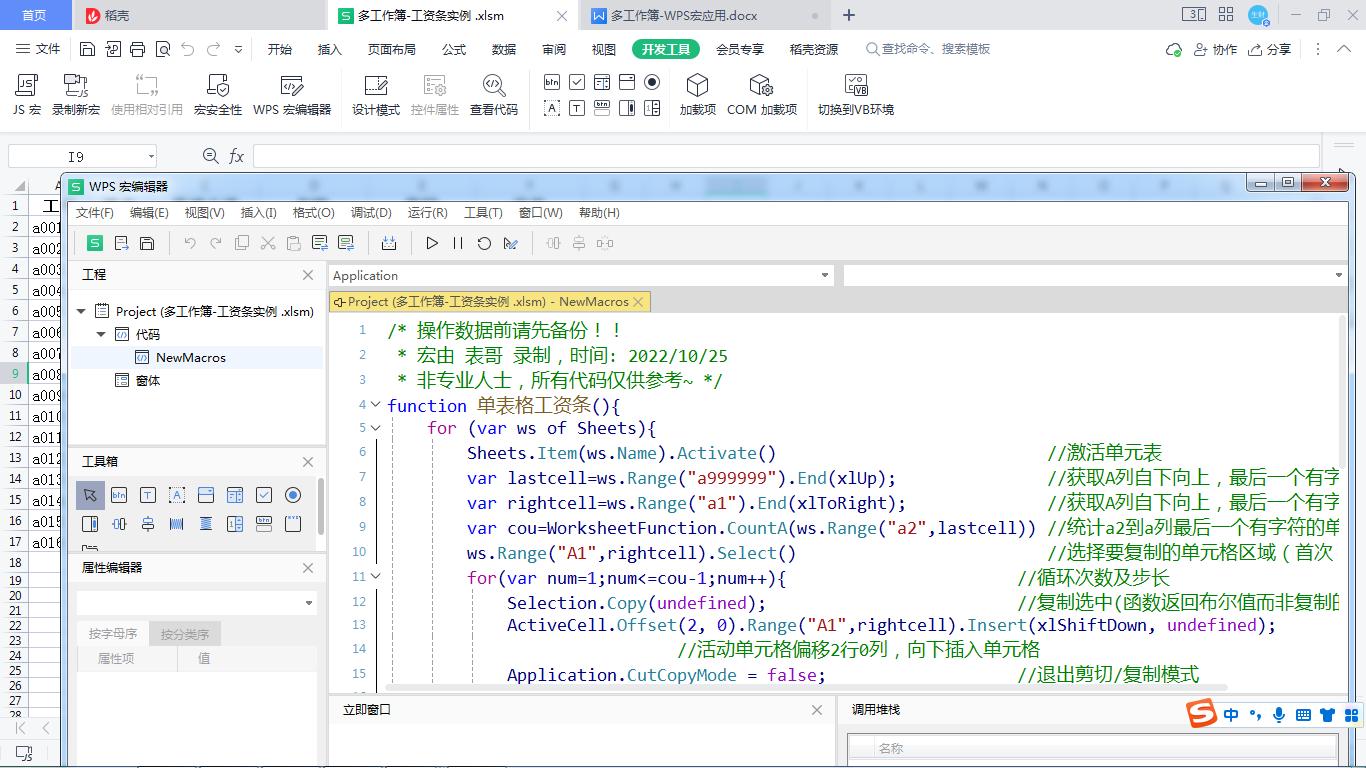Select the checkbox control in 工具箱
1366x768 pixels.
point(265,494)
